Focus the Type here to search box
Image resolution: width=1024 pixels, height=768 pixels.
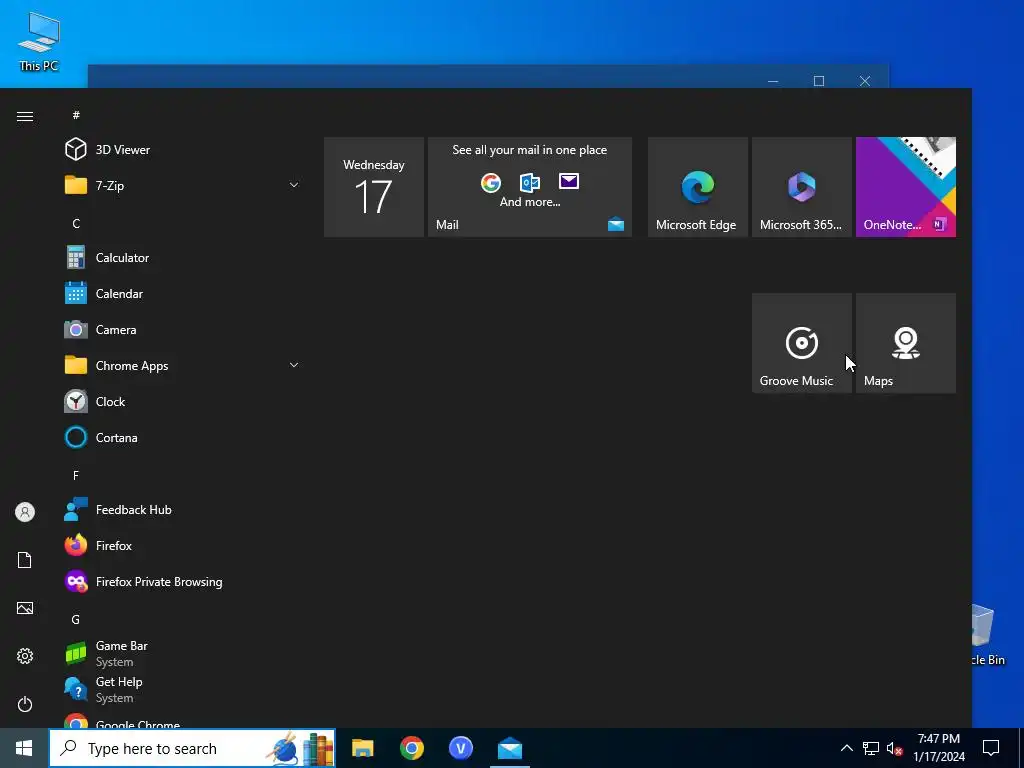[192, 748]
